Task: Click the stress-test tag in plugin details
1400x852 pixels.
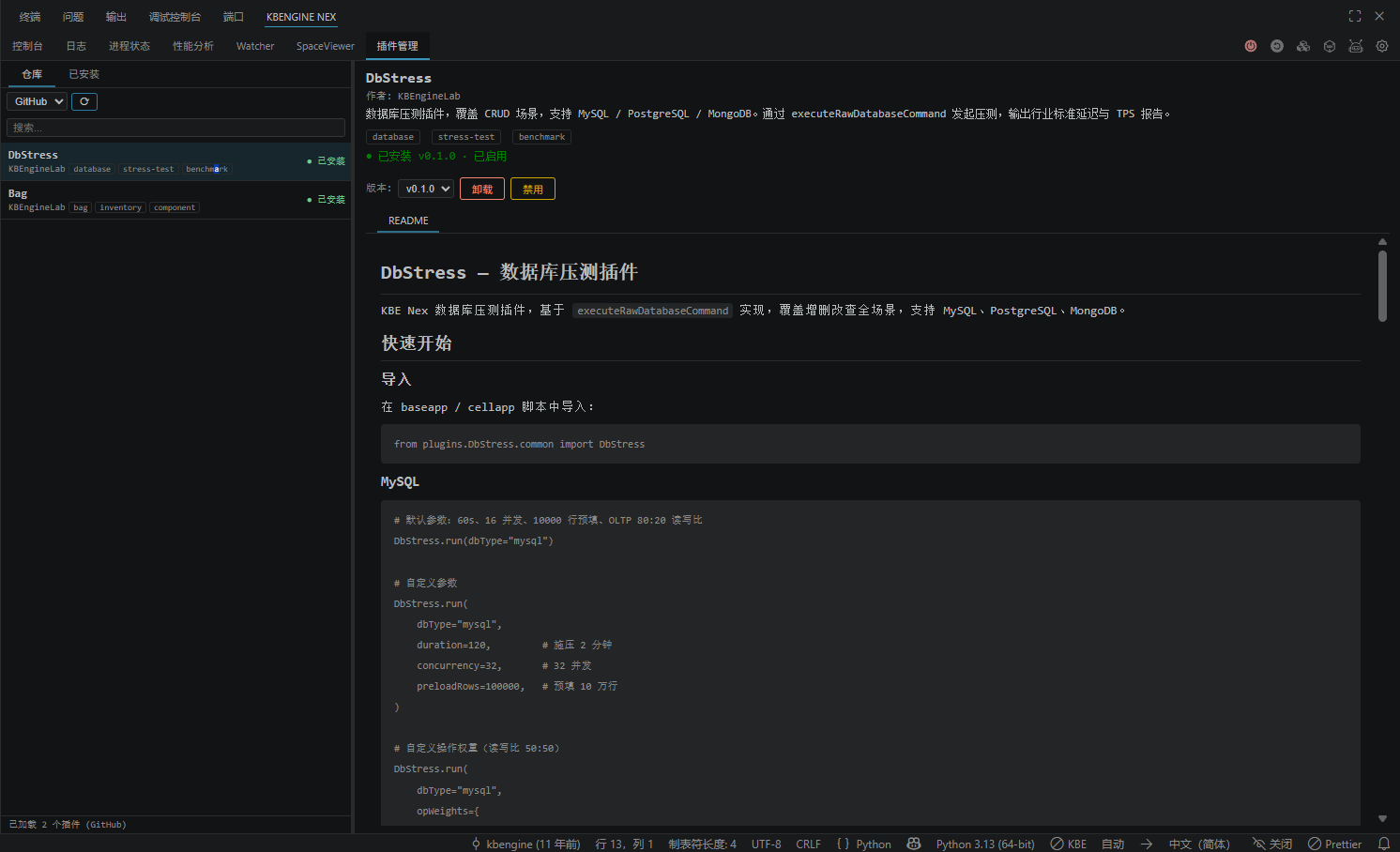Action: tap(466, 137)
